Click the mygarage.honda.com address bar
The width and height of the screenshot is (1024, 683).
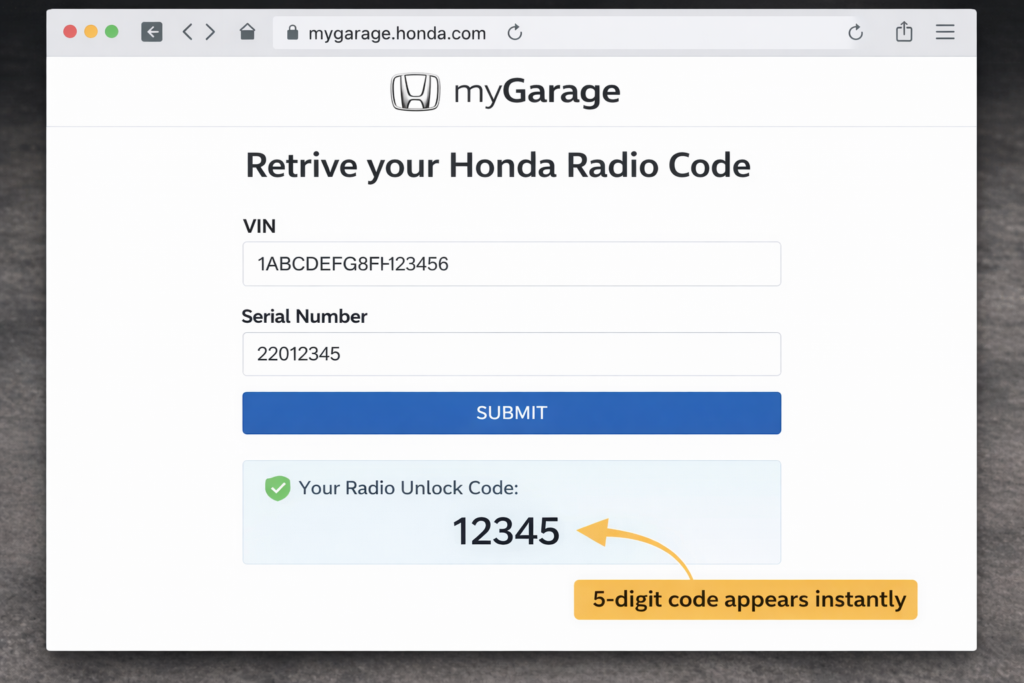pyautogui.click(x=398, y=32)
